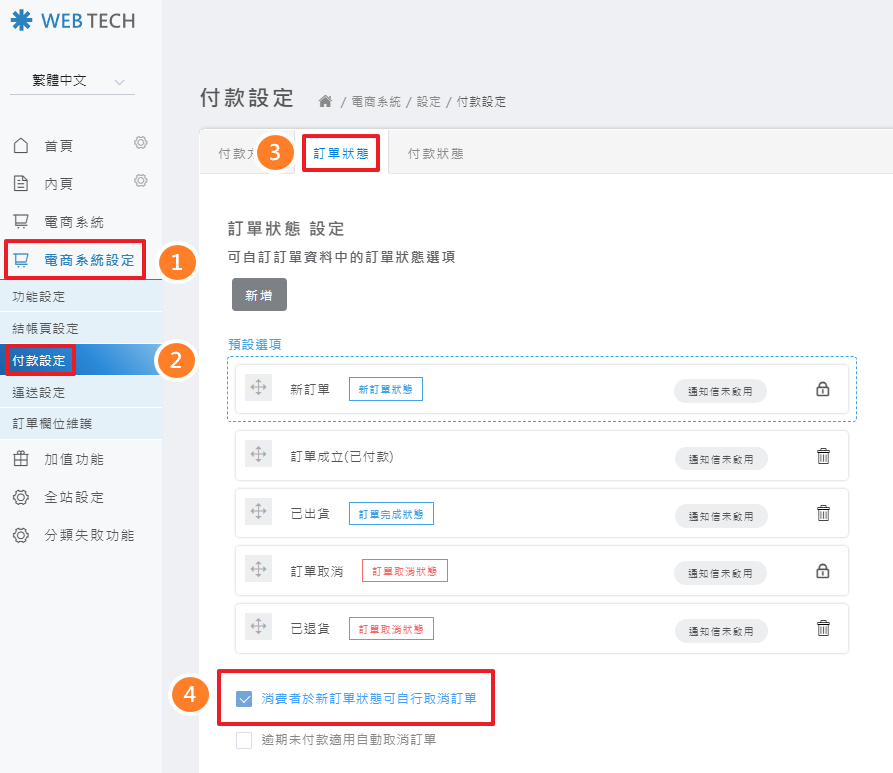Screen dimensions: 893x773
Task: Enable 逾期未付款適用自動取消訂單 checkbox
Action: click(x=245, y=740)
